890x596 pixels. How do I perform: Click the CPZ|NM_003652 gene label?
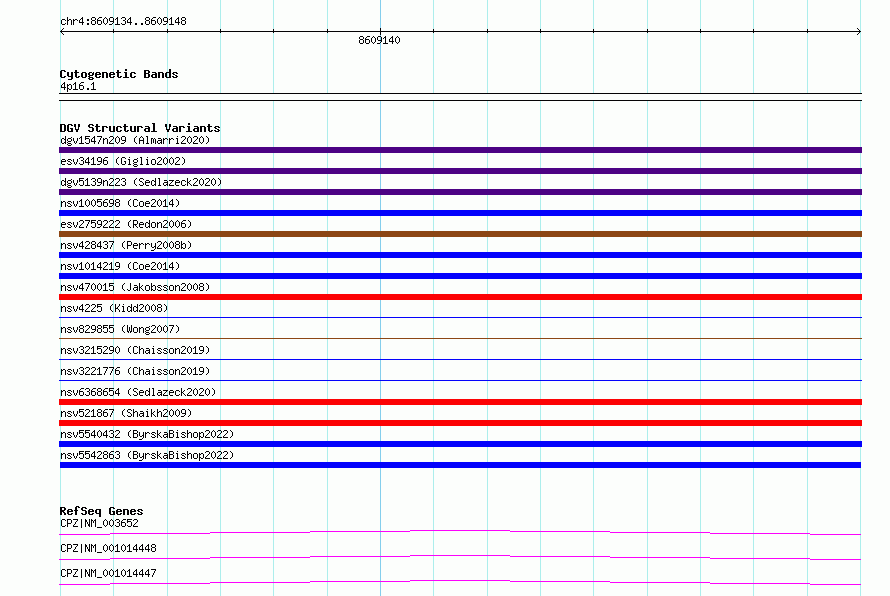(99, 523)
